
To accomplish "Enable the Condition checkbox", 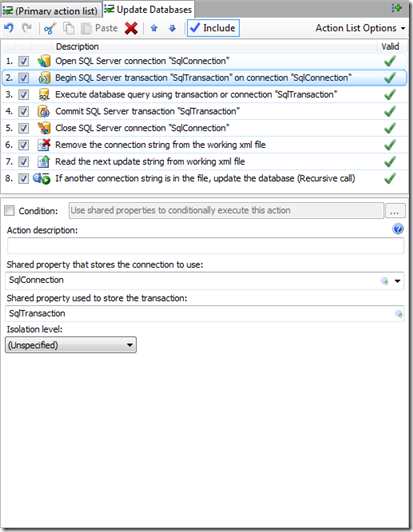I will point(10,211).
